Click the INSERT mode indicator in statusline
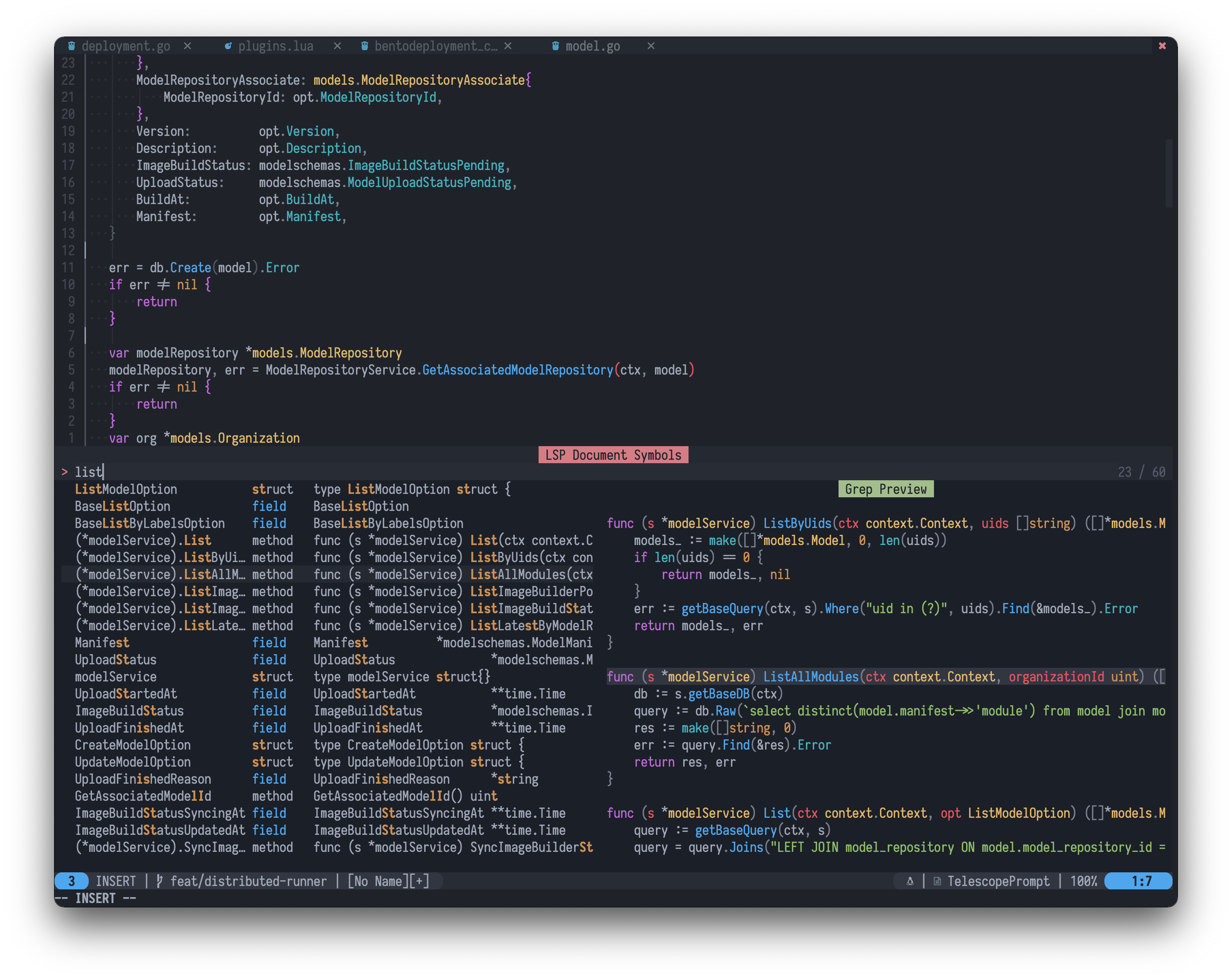Image resolution: width=1232 pixels, height=979 pixels. (116, 881)
